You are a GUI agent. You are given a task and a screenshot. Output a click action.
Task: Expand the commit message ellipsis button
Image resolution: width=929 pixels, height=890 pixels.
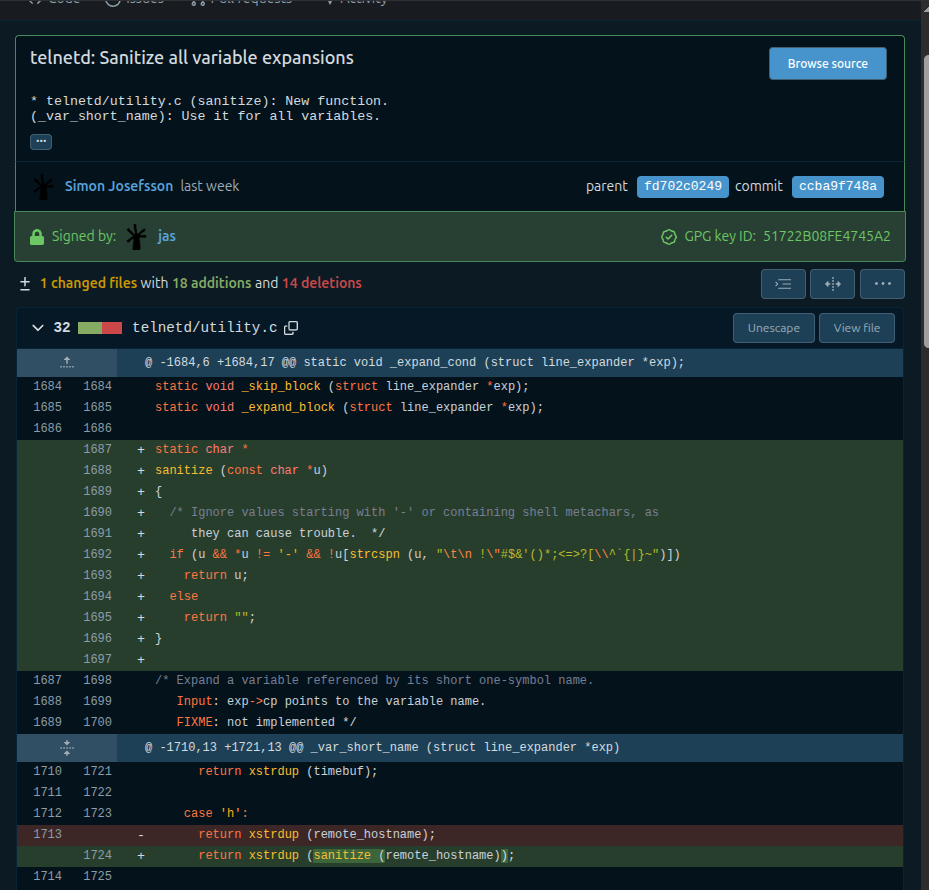coord(41,142)
